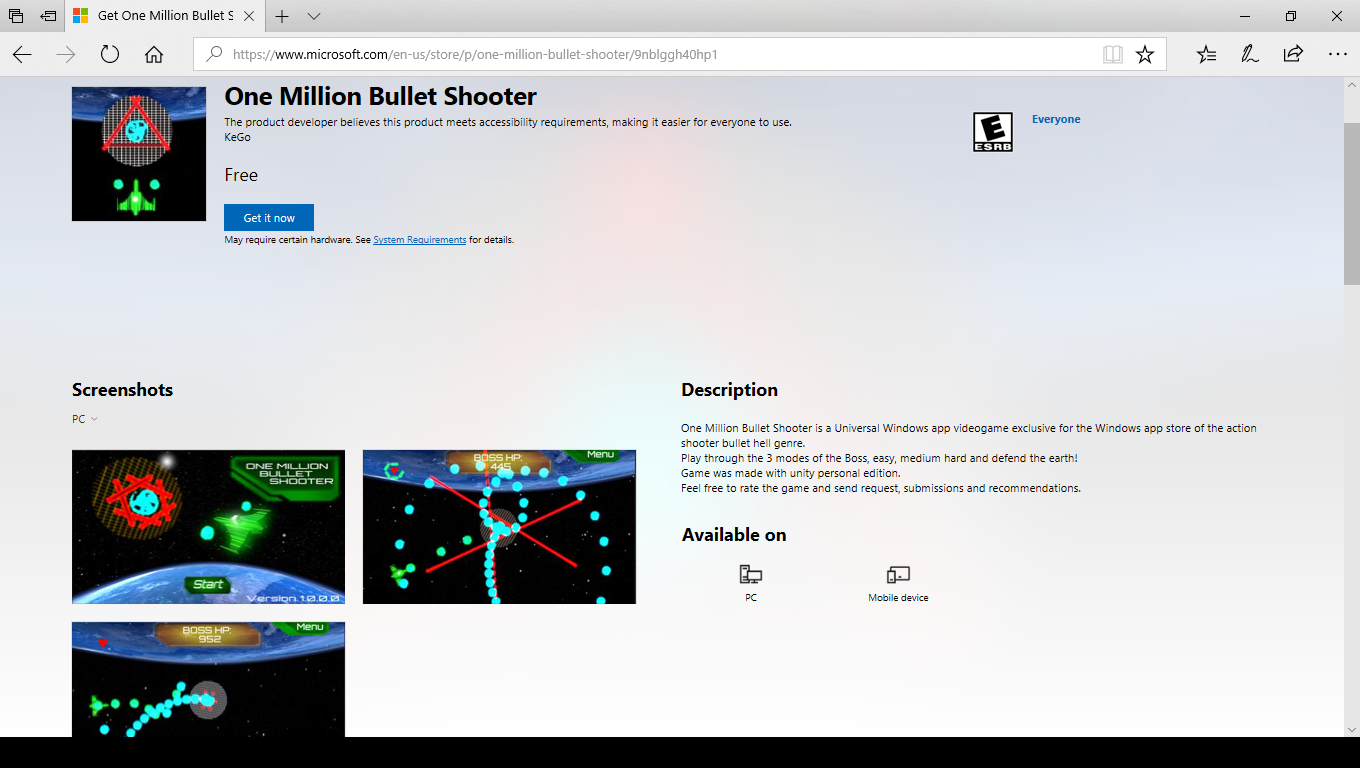Image resolution: width=1360 pixels, height=768 pixels.
Task: Open the System Requirements link
Action: (x=420, y=240)
